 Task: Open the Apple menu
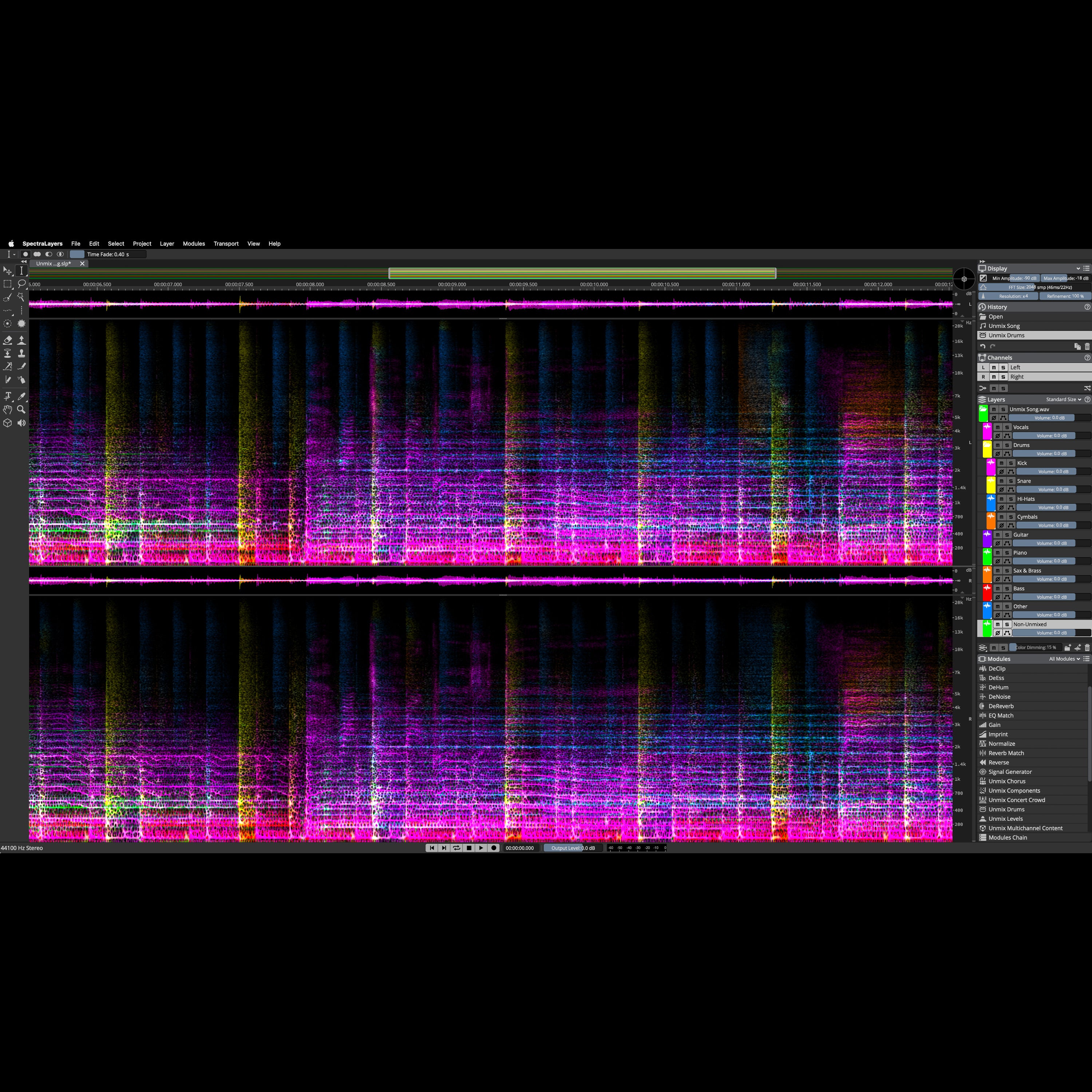point(11,244)
